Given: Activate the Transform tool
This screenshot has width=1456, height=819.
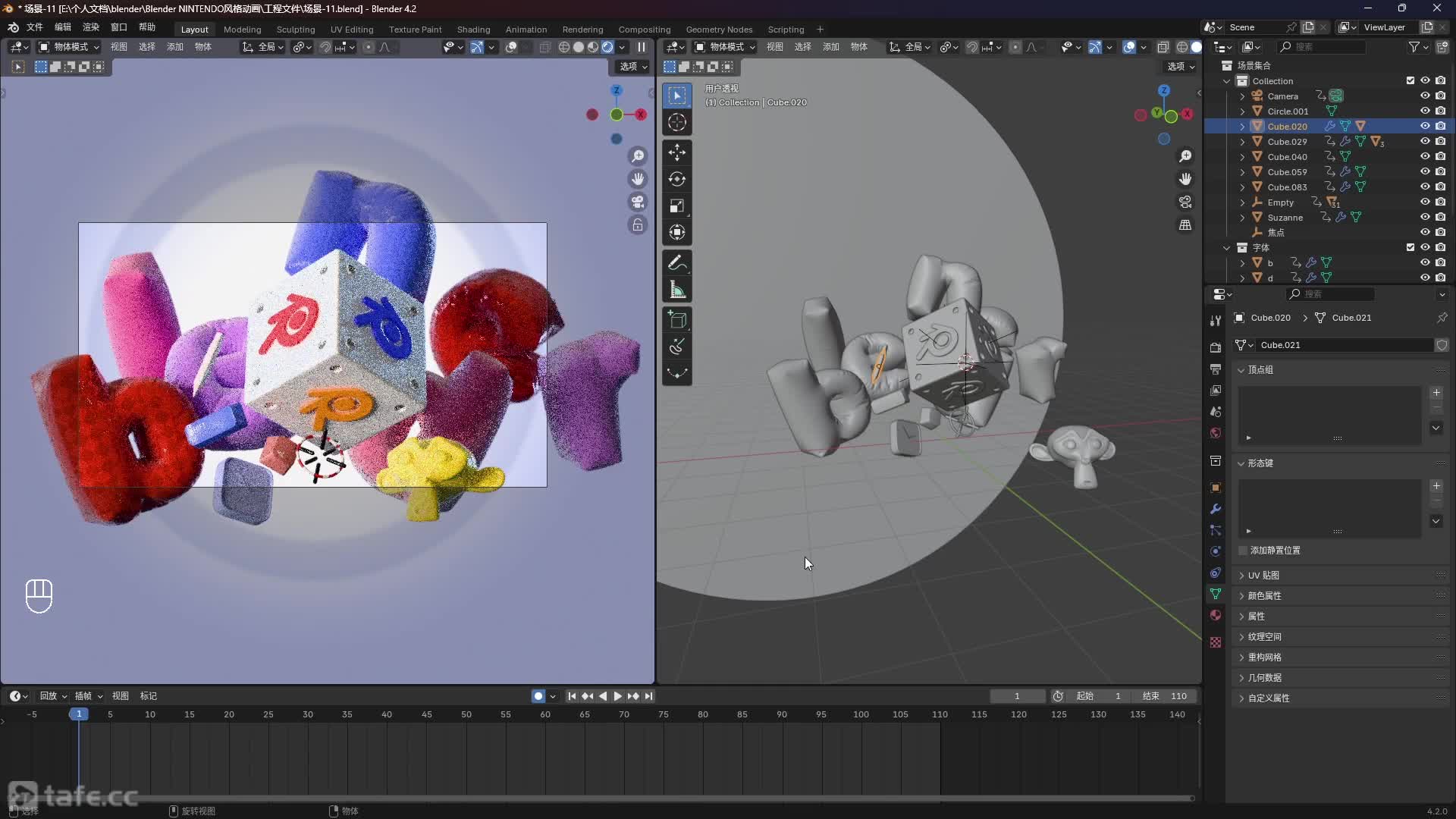Looking at the screenshot, I should pyautogui.click(x=677, y=232).
